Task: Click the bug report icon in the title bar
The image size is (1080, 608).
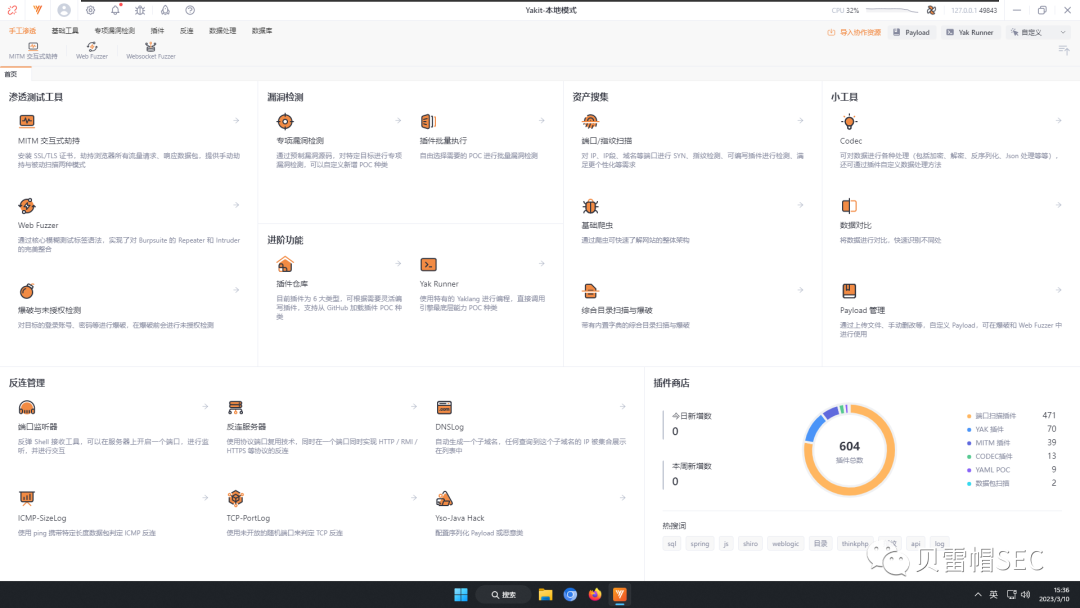Action: coord(141,10)
